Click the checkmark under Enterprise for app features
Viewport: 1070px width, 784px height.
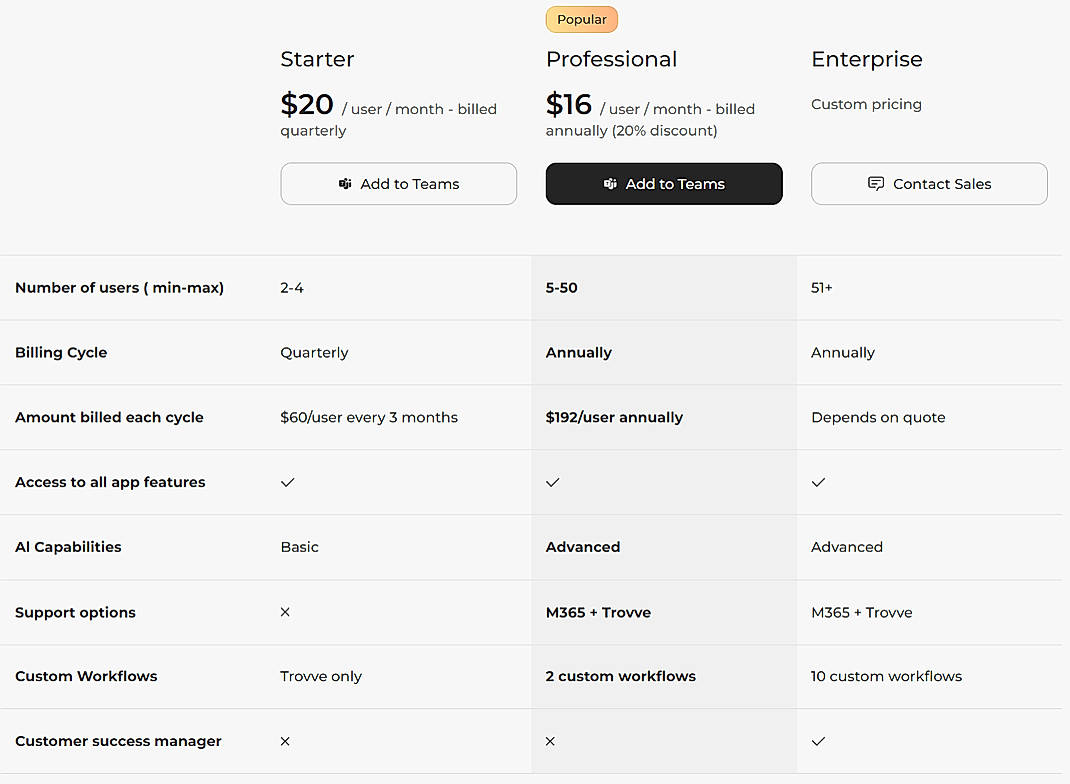pyautogui.click(x=818, y=482)
